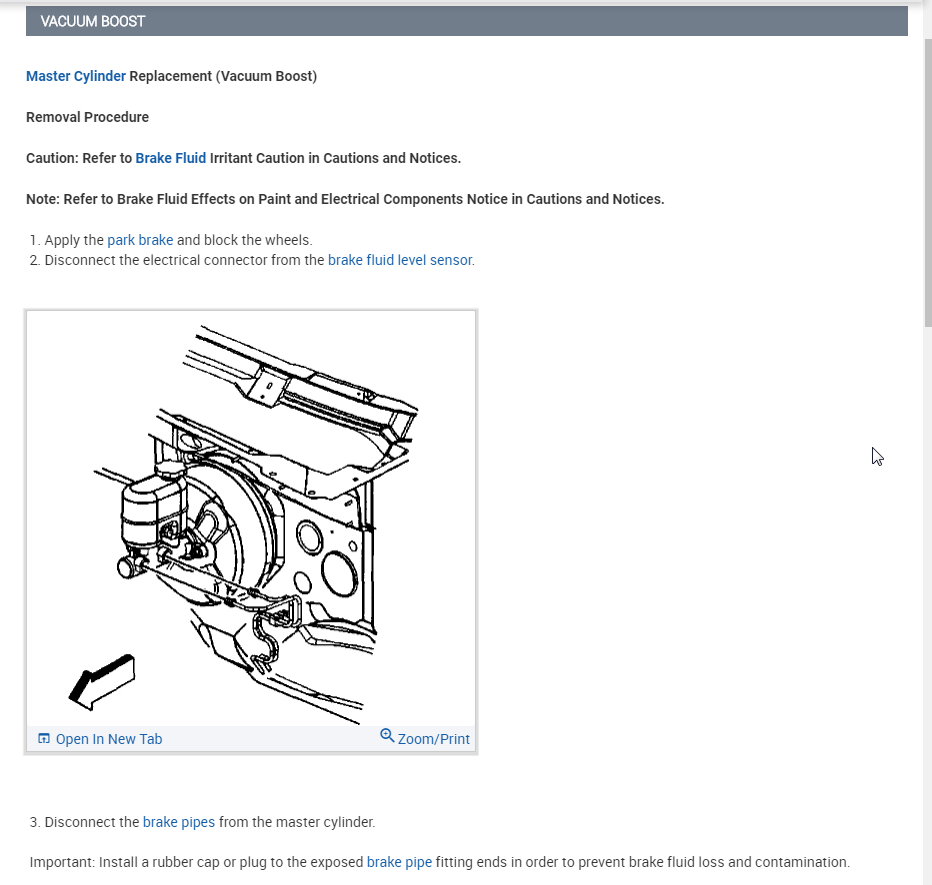Image resolution: width=932 pixels, height=885 pixels.
Task: Click the master cylinder diagram image
Action: pyautogui.click(x=251, y=519)
